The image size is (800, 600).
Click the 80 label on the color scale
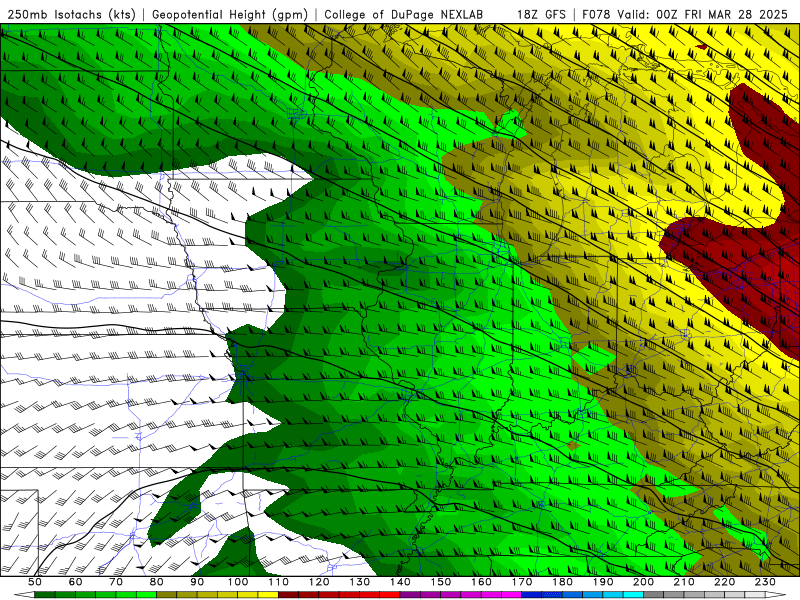click(x=156, y=582)
